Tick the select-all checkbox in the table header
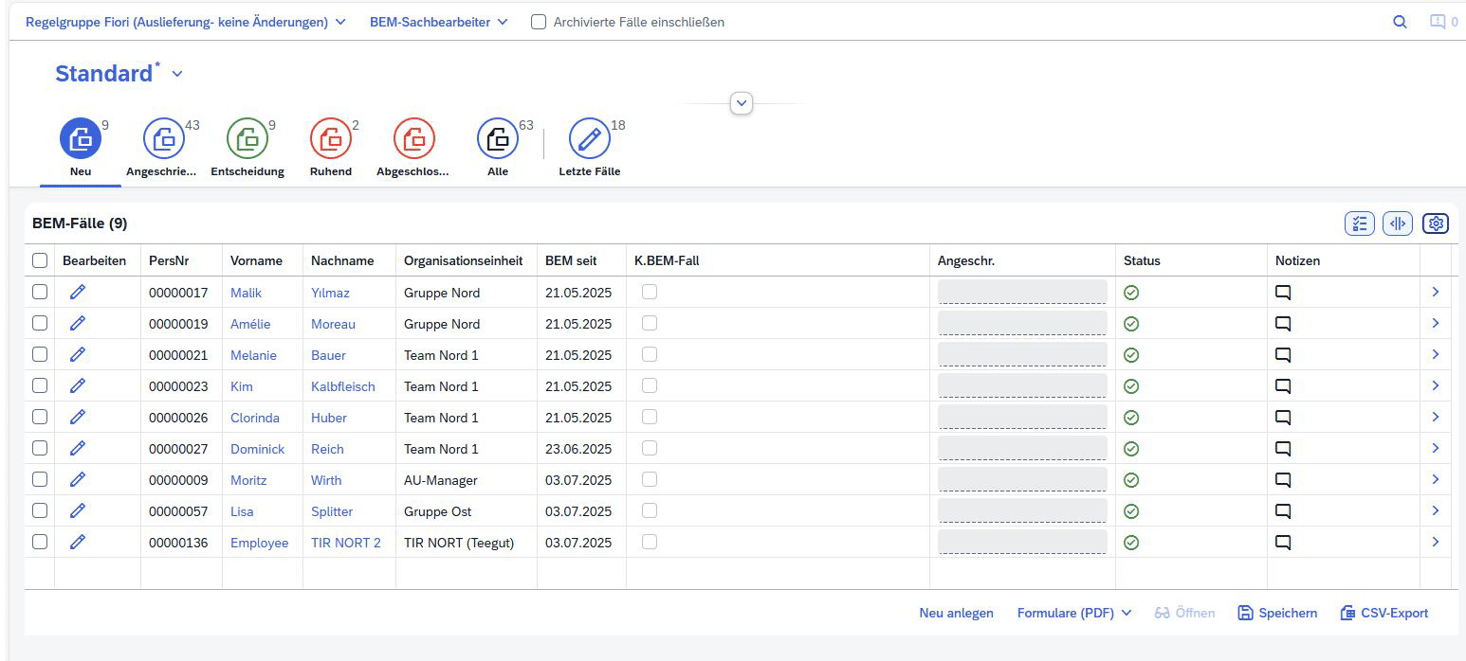Viewport: 1466px width, 661px height. [x=39, y=260]
